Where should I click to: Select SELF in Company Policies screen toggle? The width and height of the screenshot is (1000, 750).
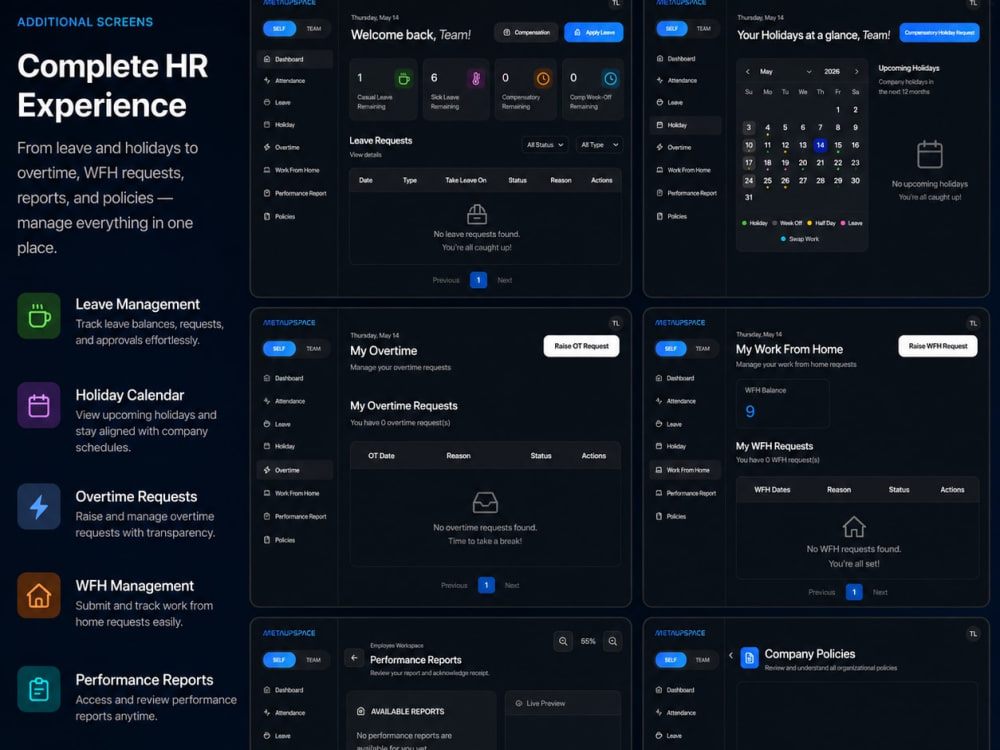pyautogui.click(x=670, y=660)
